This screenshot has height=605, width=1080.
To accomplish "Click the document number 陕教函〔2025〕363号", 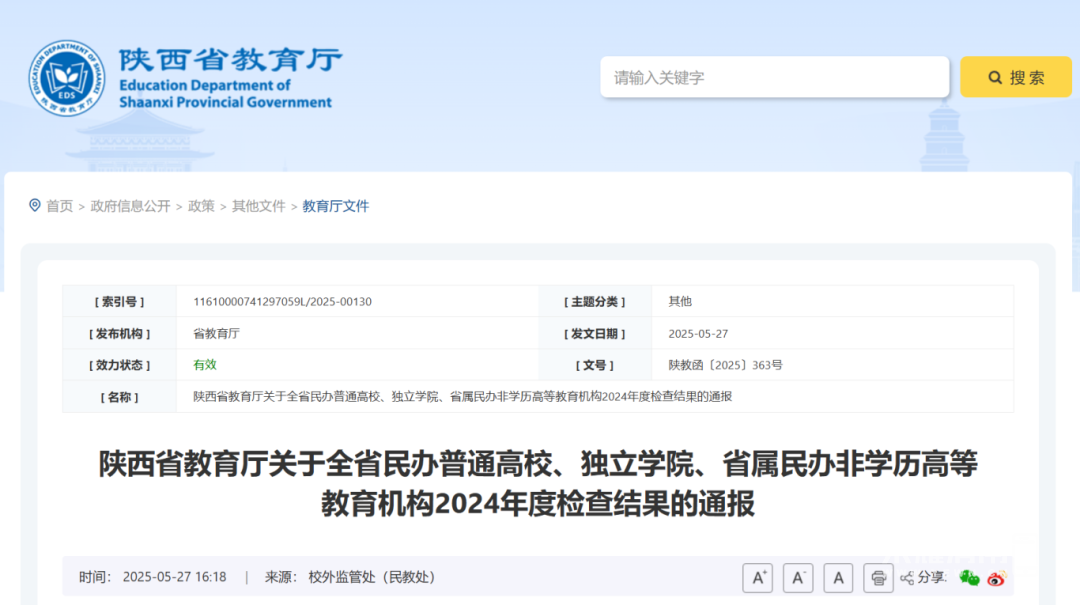I will click(725, 365).
